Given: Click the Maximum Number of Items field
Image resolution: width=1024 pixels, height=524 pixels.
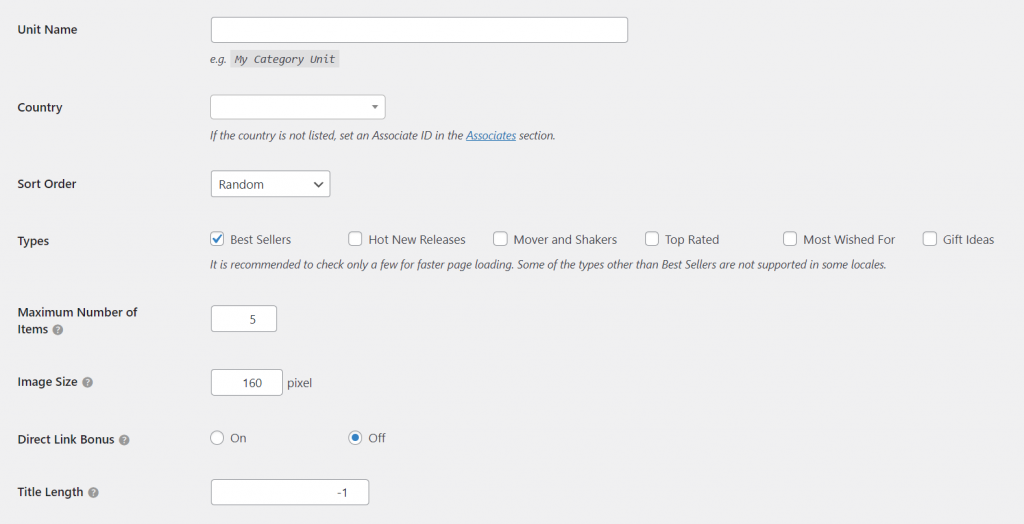Looking at the screenshot, I should click(x=244, y=319).
